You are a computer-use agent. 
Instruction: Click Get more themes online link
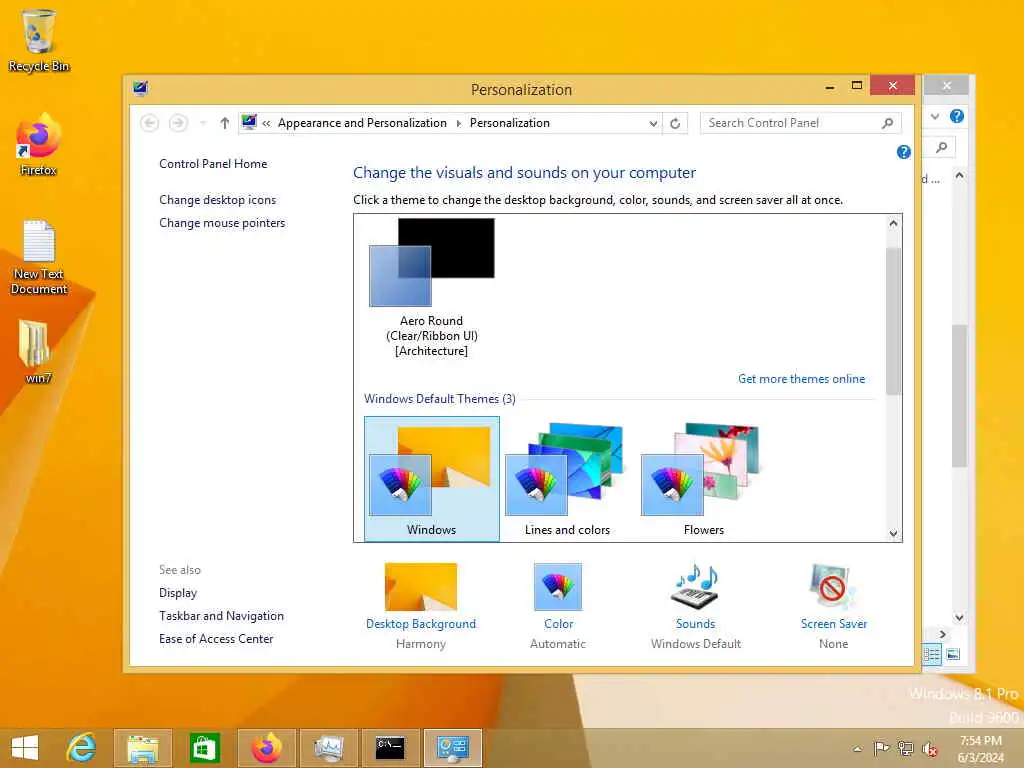tap(801, 379)
